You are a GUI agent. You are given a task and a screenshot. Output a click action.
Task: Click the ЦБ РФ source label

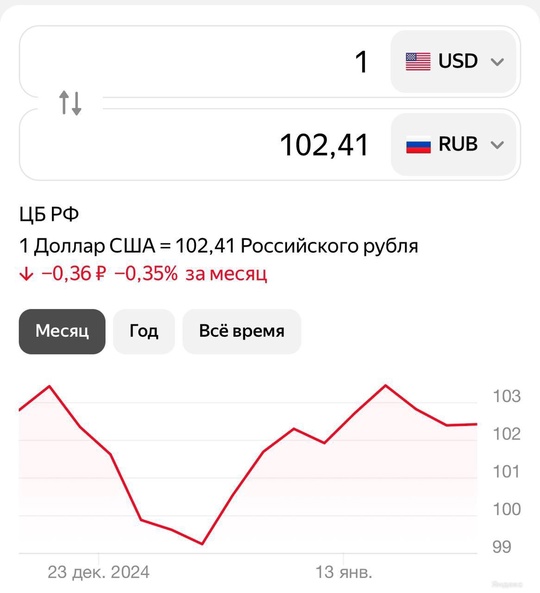click(49, 215)
